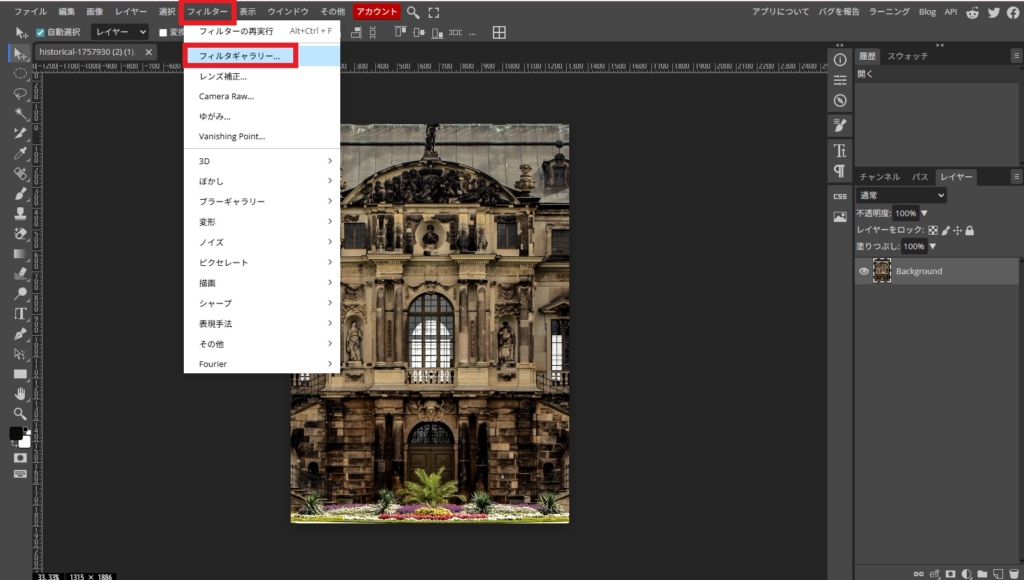
Task: Open the 不透明度 opacity dropdown arrow
Action: tap(924, 213)
